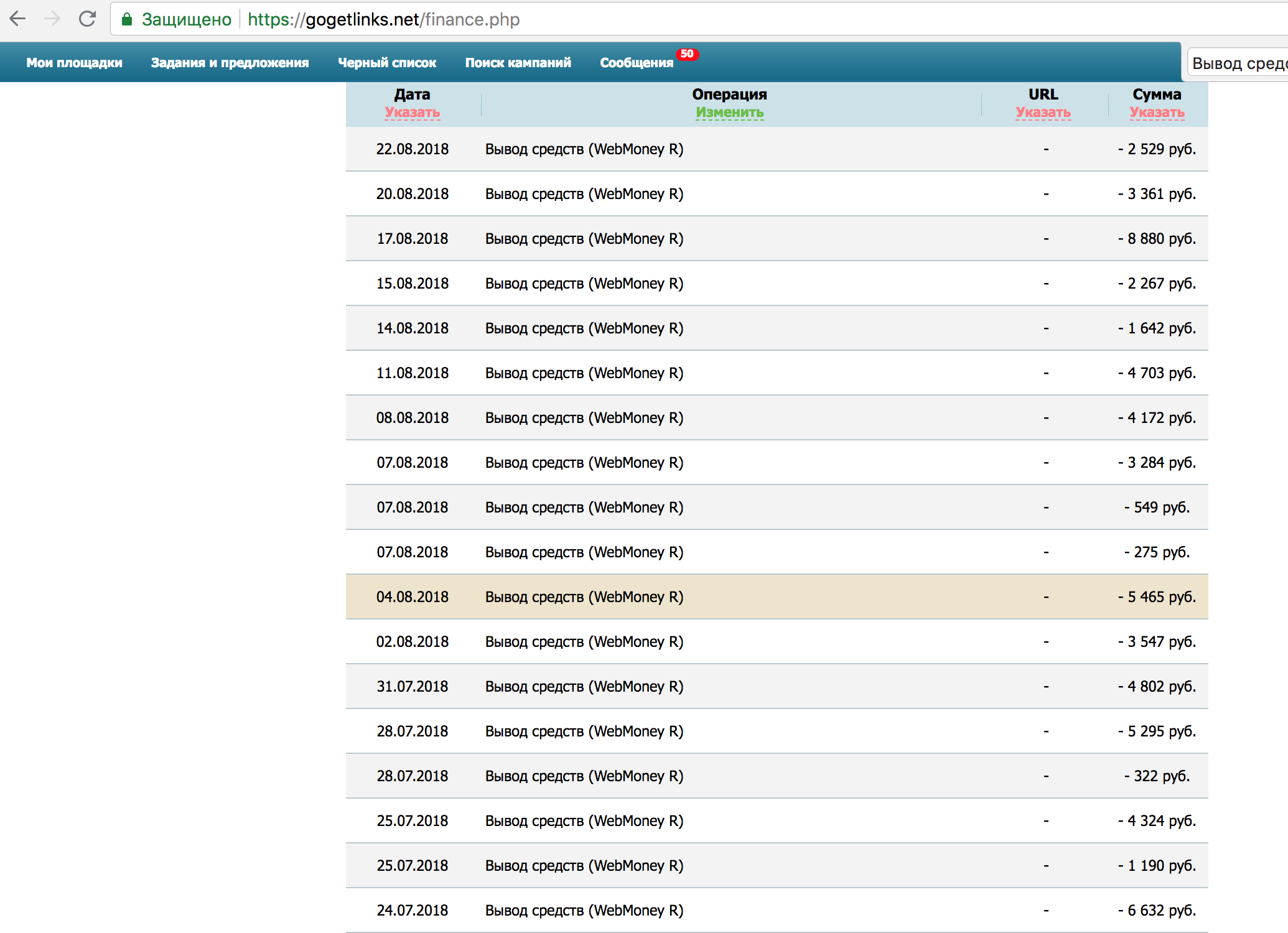Click the browser forward arrow
This screenshot has height=933, width=1288.
(x=52, y=19)
